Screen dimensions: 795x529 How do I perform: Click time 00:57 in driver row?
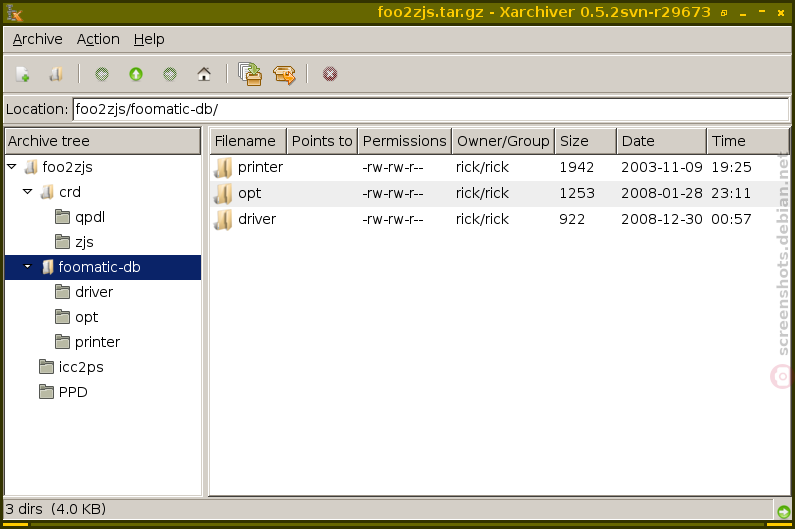pyautogui.click(x=731, y=219)
